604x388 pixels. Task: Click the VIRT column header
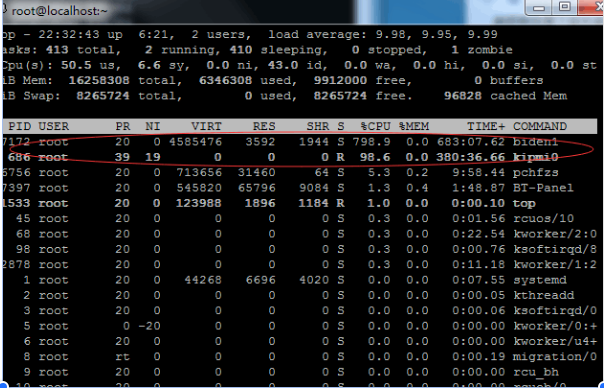point(206,126)
